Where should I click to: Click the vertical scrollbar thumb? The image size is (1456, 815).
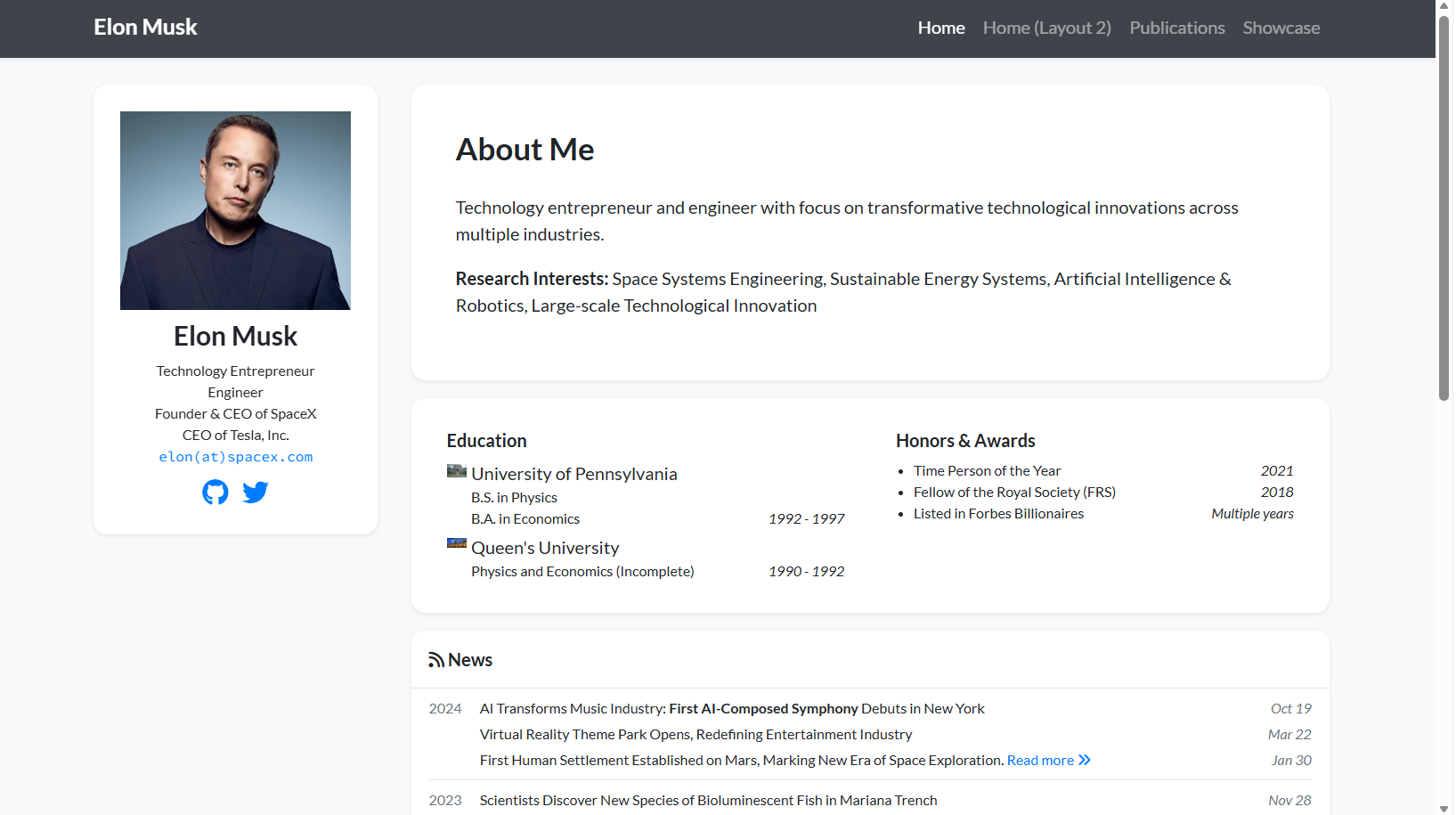click(x=1444, y=205)
